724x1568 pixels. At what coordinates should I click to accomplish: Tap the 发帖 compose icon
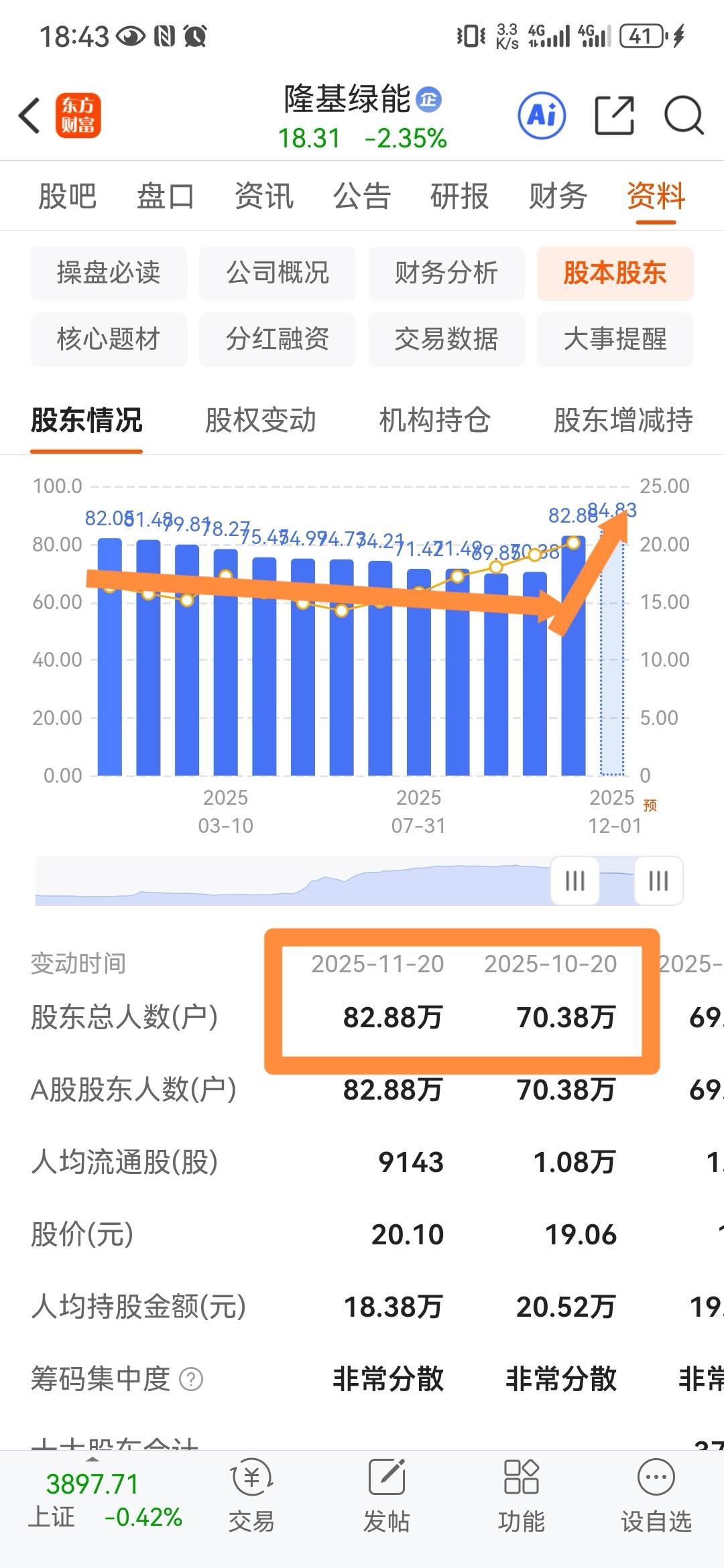387,1478
